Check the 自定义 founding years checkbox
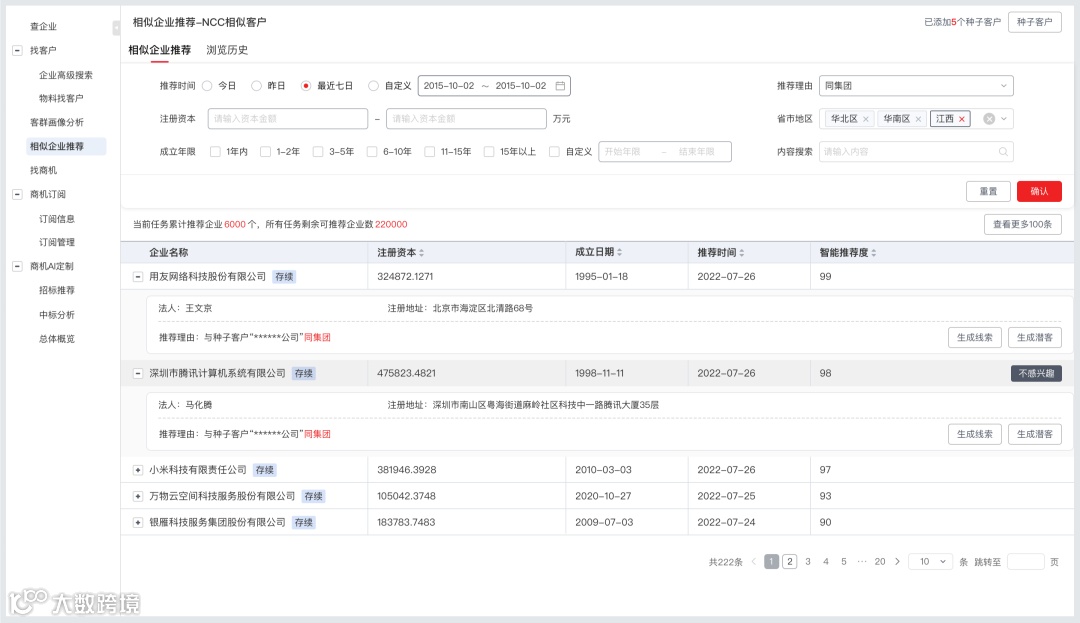 coord(554,151)
